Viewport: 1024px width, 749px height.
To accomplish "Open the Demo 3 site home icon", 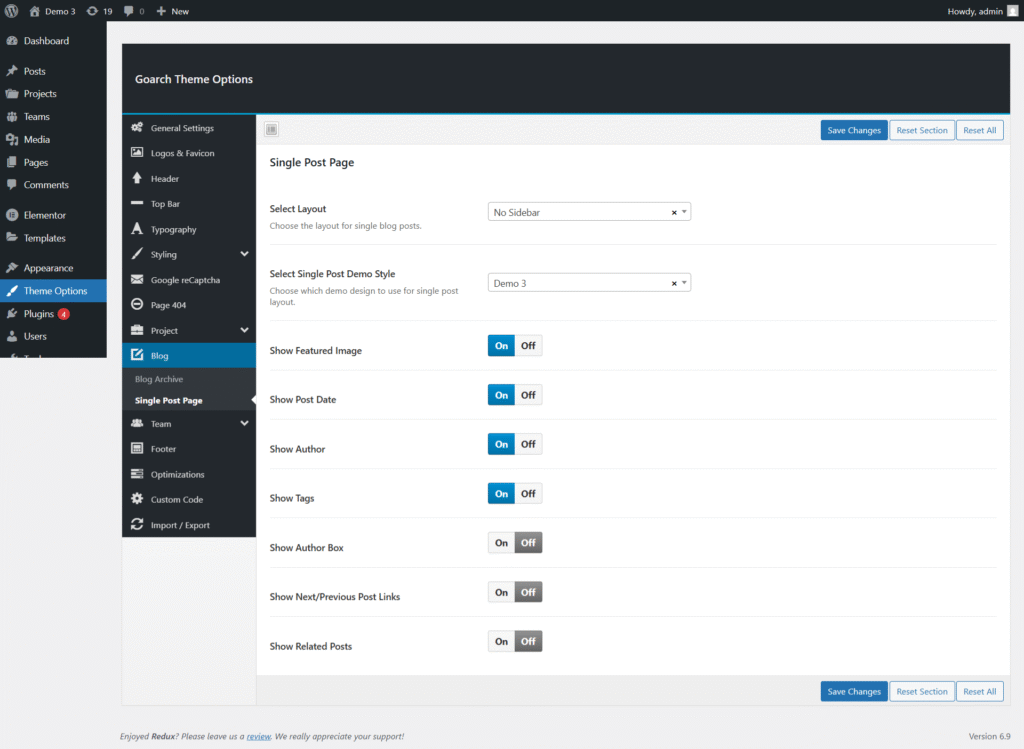I will pyautogui.click(x=35, y=11).
